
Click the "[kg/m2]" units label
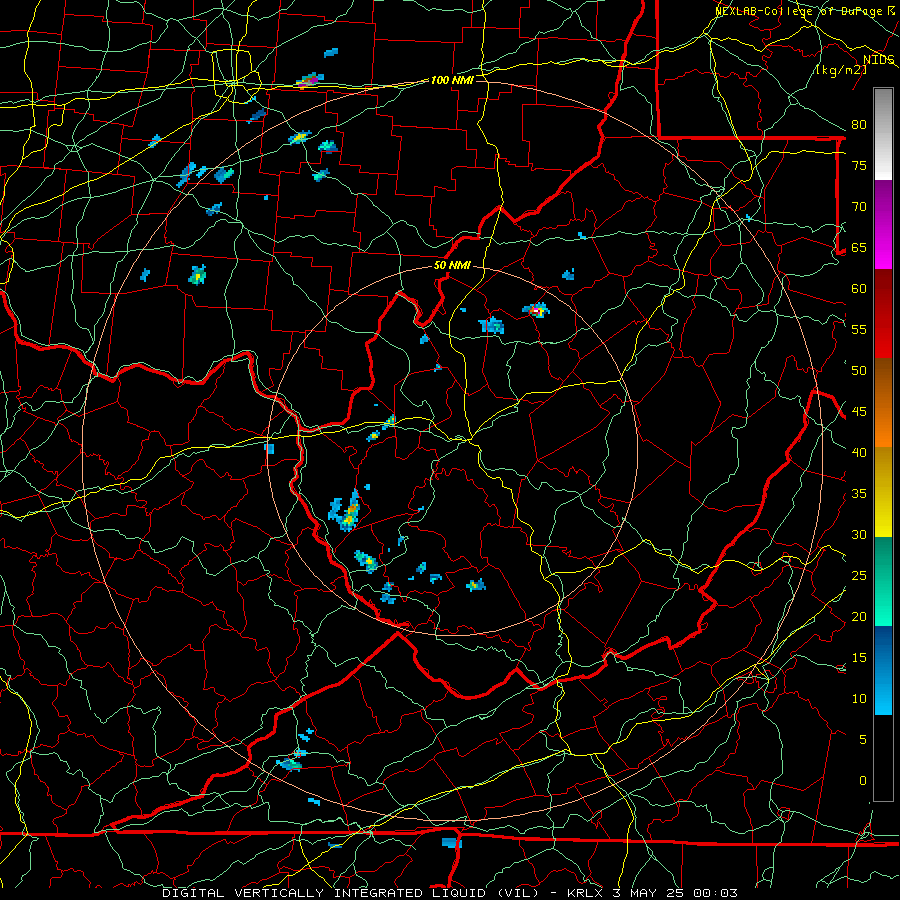click(841, 70)
